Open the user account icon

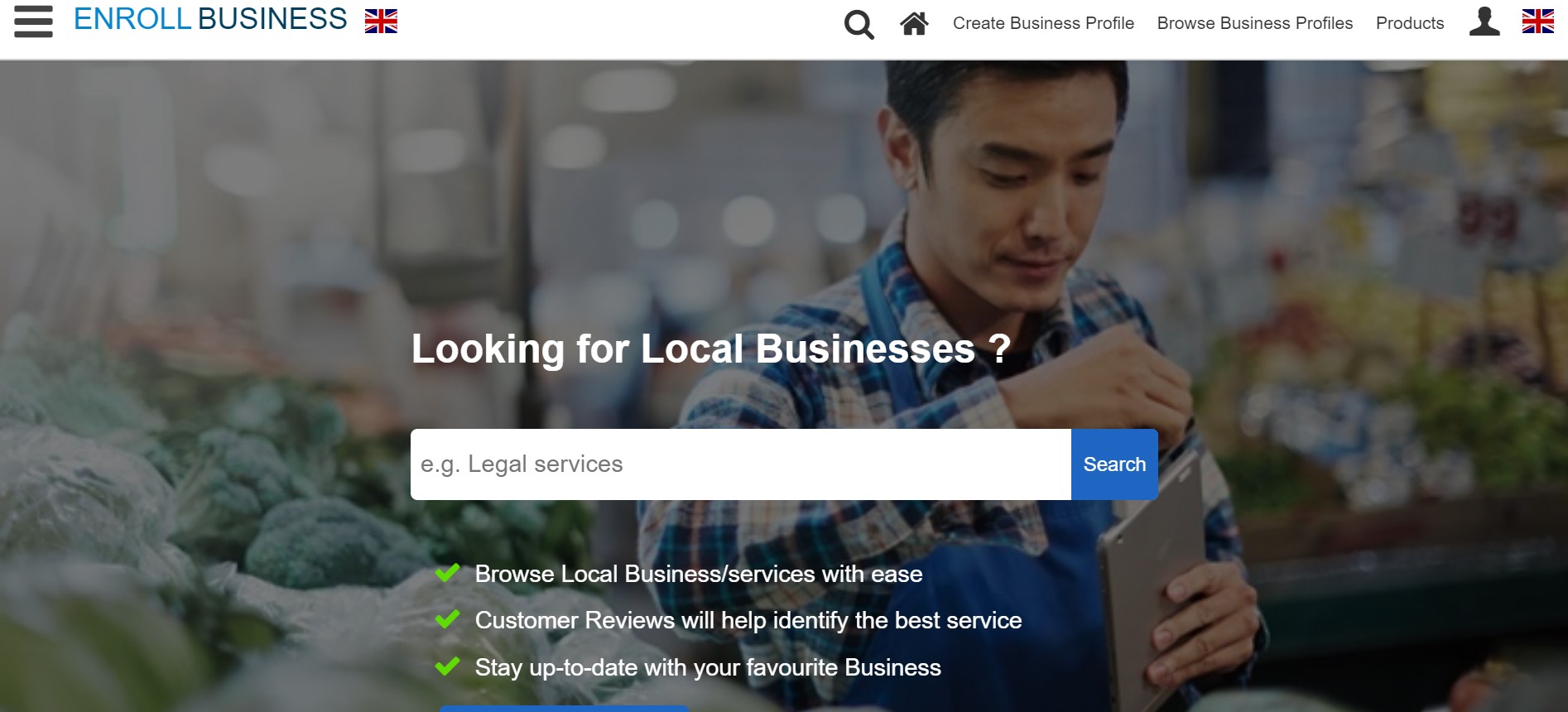(1484, 22)
